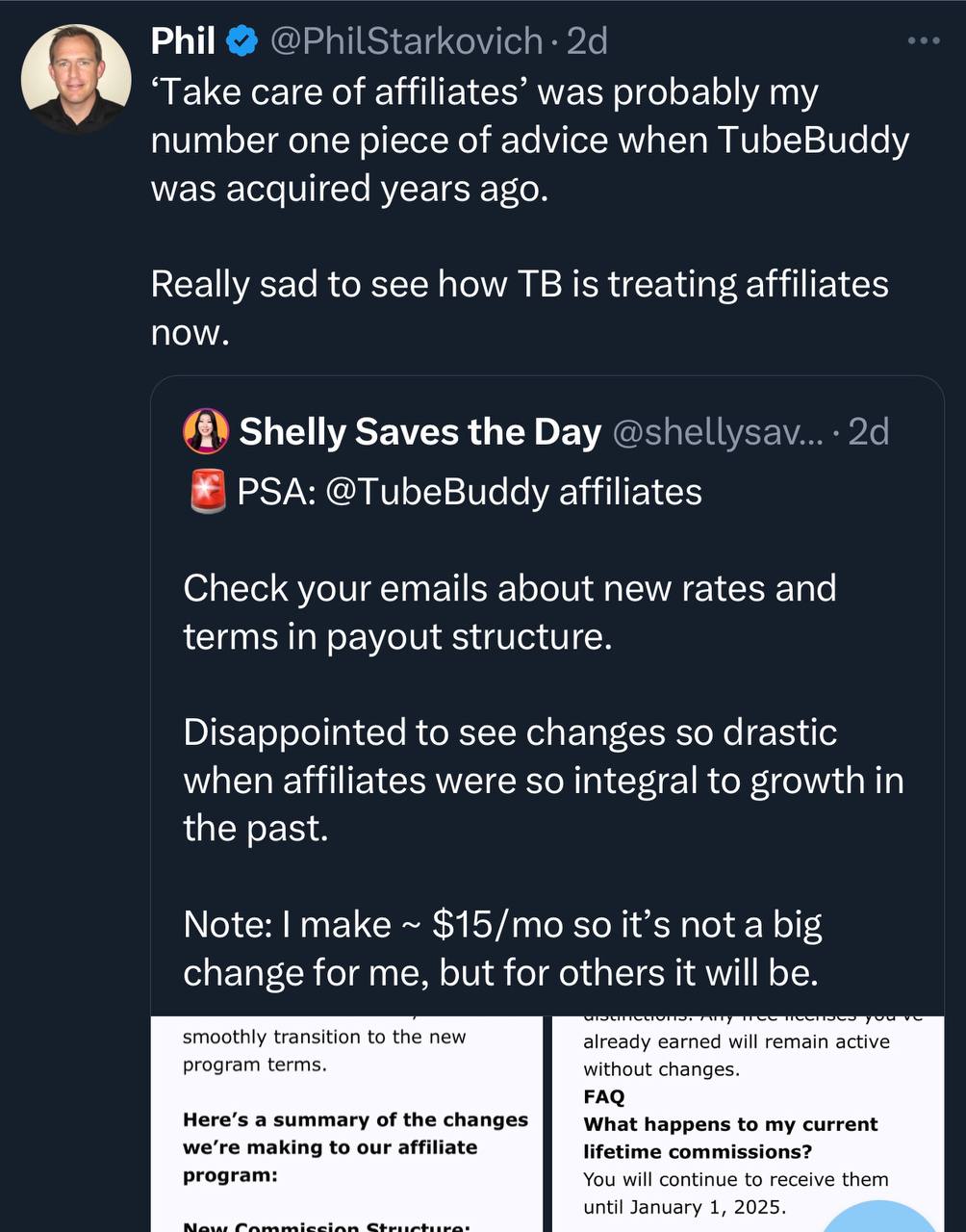
Task: Open the Phil display name link
Action: 183,41
